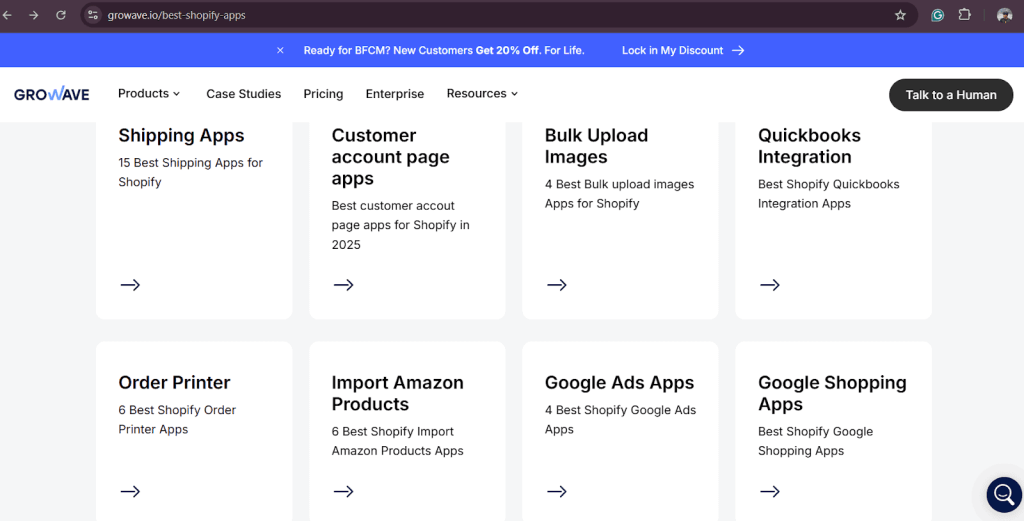The width and height of the screenshot is (1024, 521).
Task: Dismiss the BFCM promo banner
Action: pyautogui.click(x=280, y=50)
